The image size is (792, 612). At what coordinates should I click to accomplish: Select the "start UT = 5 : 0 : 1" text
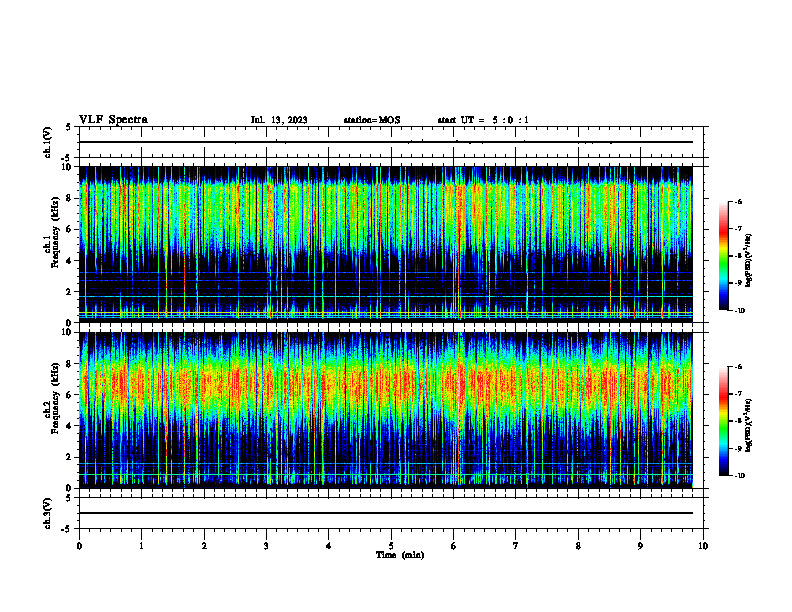tap(483, 120)
